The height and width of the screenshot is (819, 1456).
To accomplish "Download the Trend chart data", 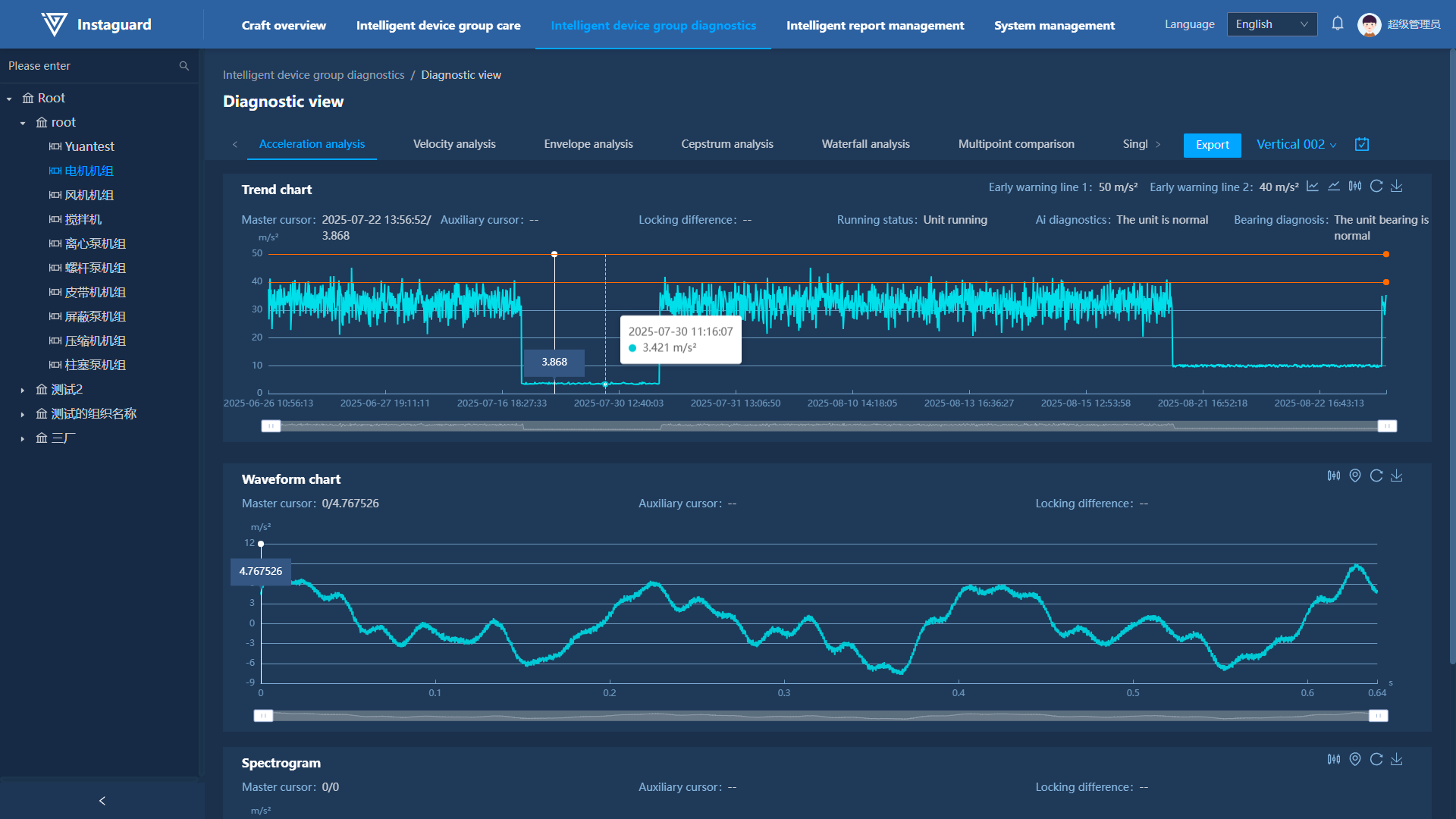I will (x=1397, y=187).
